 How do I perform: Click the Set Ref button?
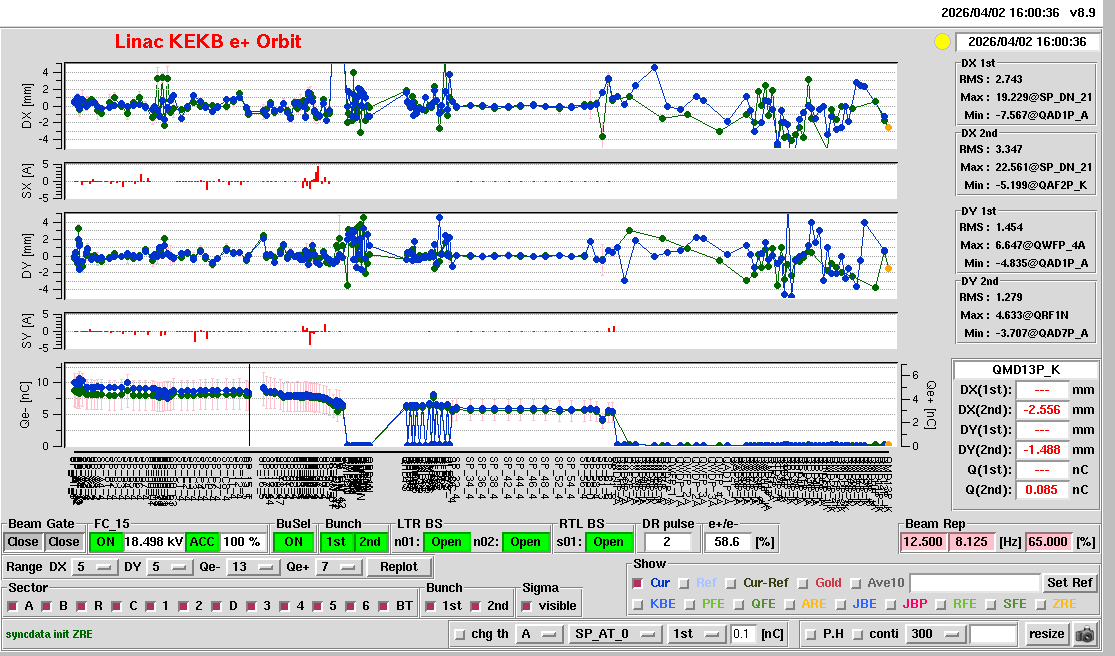click(x=1069, y=583)
